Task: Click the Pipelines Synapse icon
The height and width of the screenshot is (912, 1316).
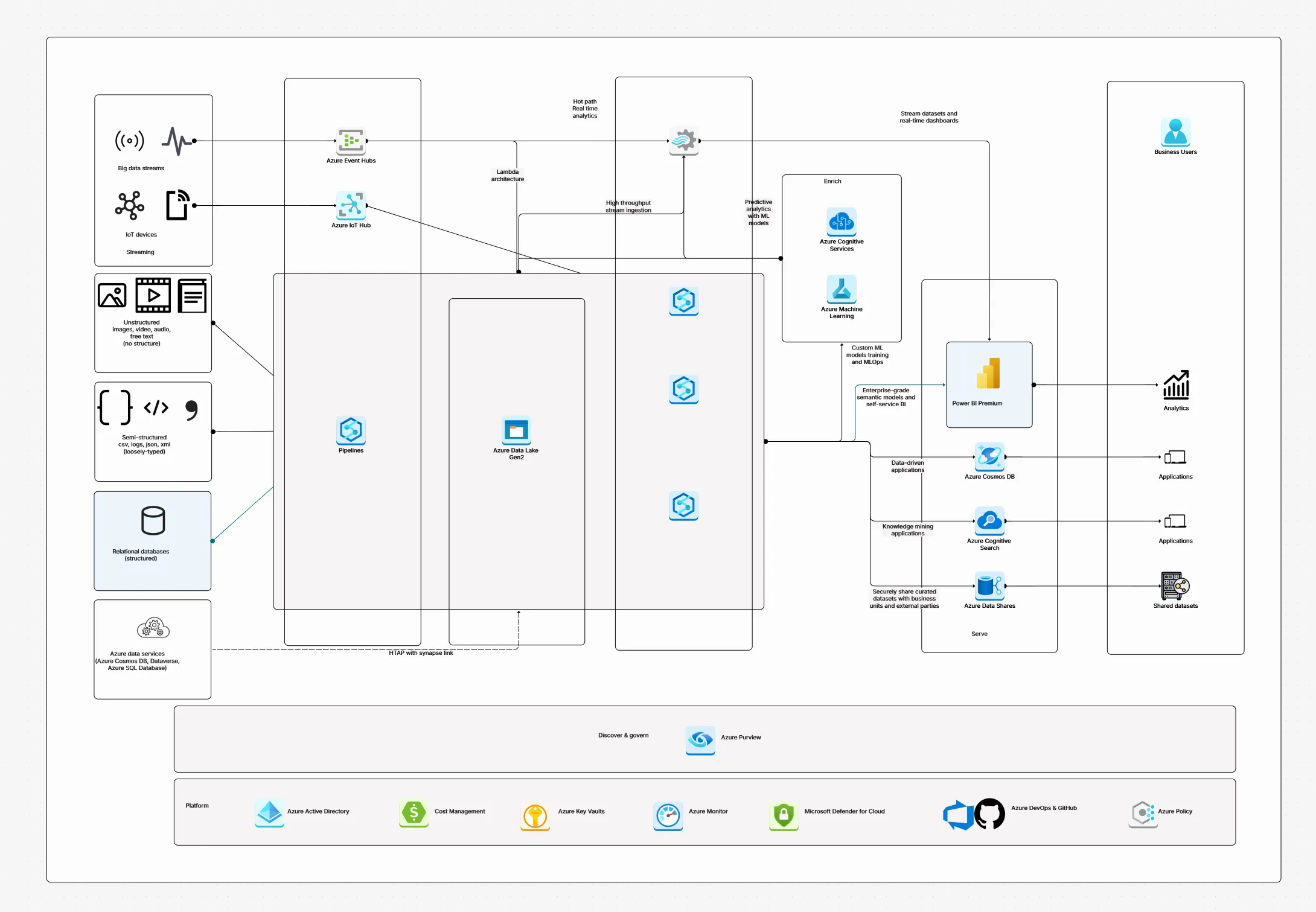Action: tap(351, 430)
